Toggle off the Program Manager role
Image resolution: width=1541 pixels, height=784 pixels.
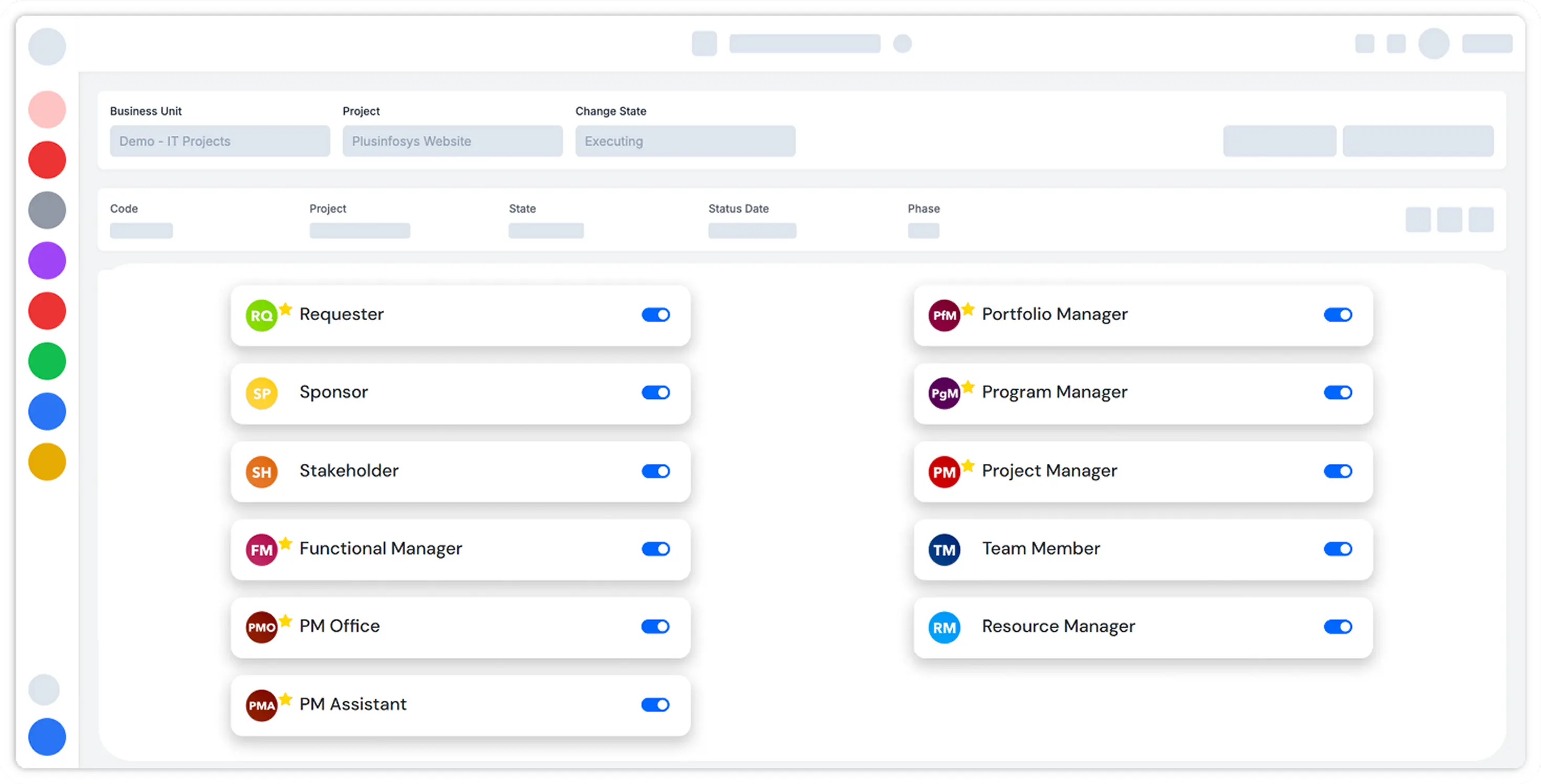(x=1339, y=393)
